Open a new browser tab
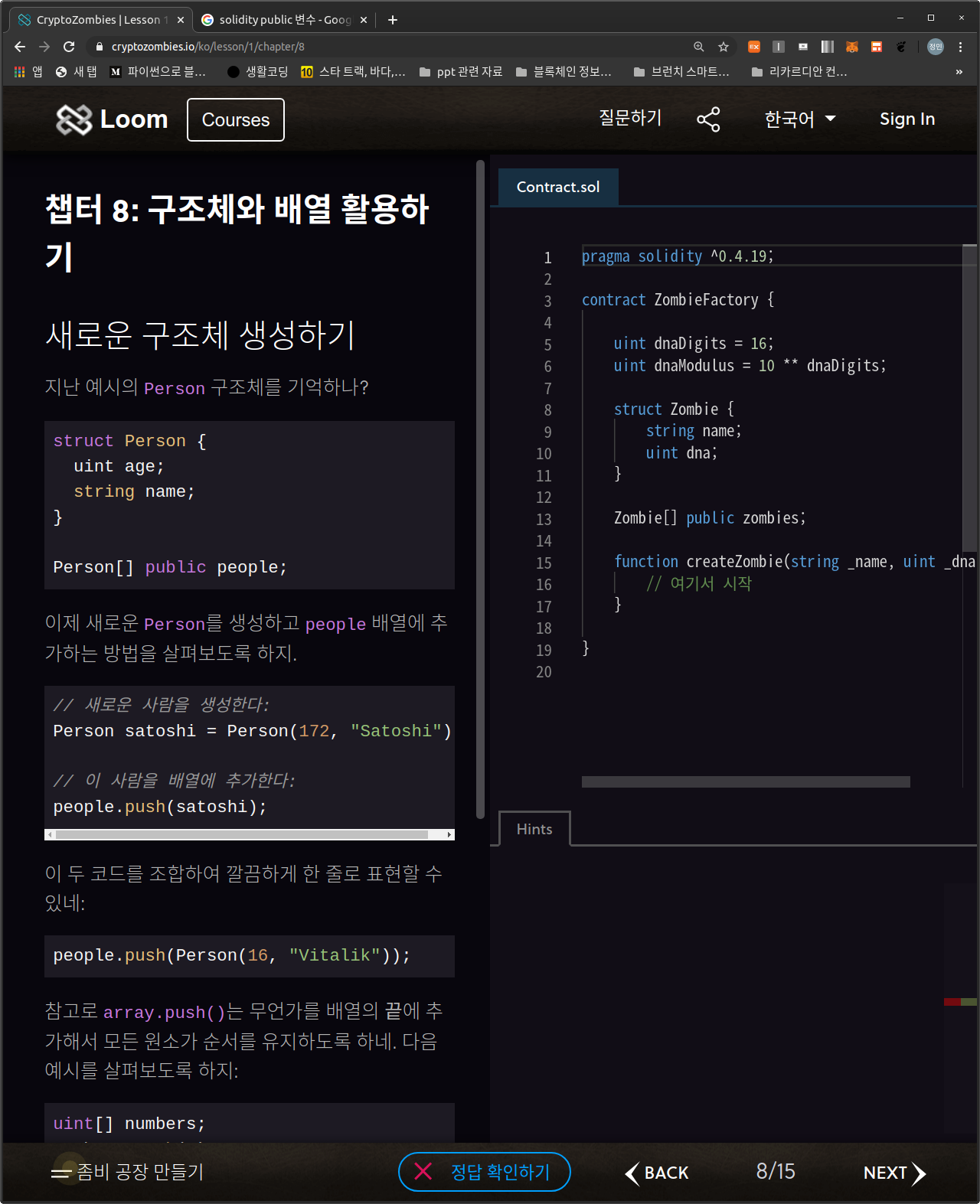 (393, 20)
